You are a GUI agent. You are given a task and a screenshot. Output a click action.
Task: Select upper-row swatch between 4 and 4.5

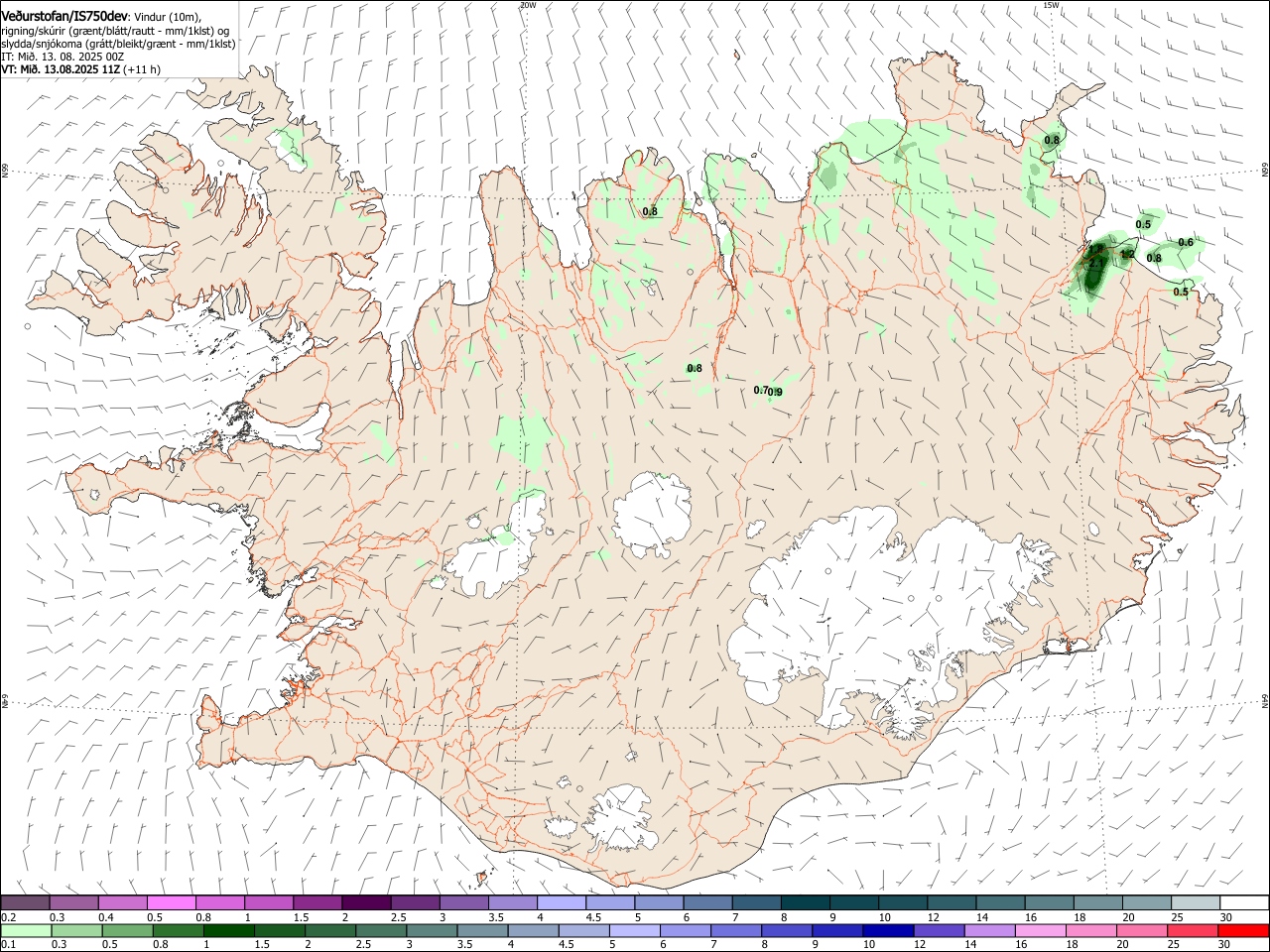tap(561, 902)
